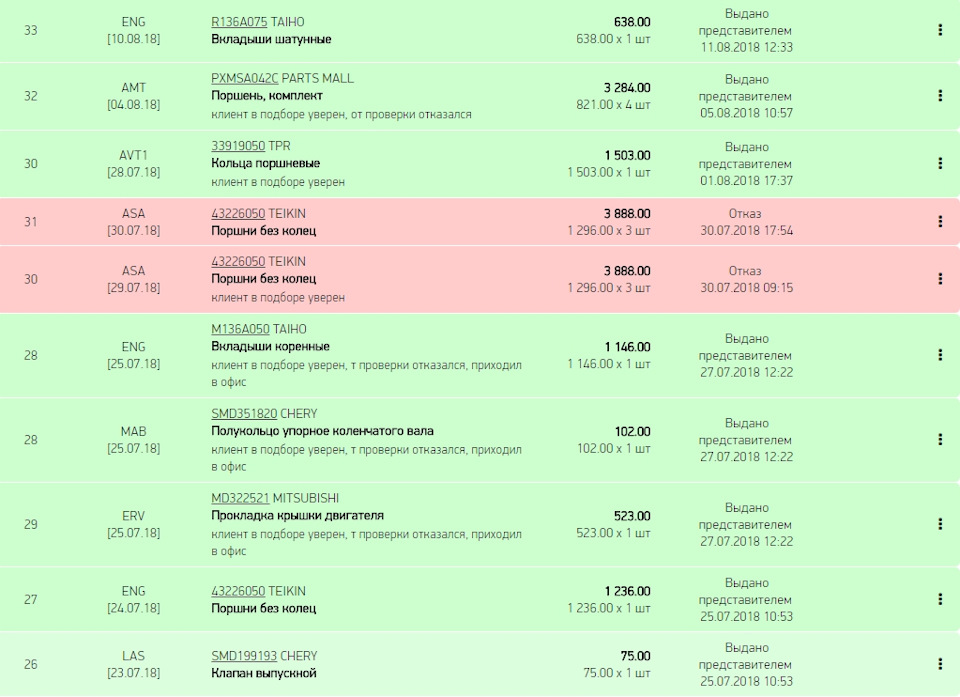This screenshot has height=697, width=960.
Task: Open options menu for MD322521 MITSUBISHI row
Action: 940,524
